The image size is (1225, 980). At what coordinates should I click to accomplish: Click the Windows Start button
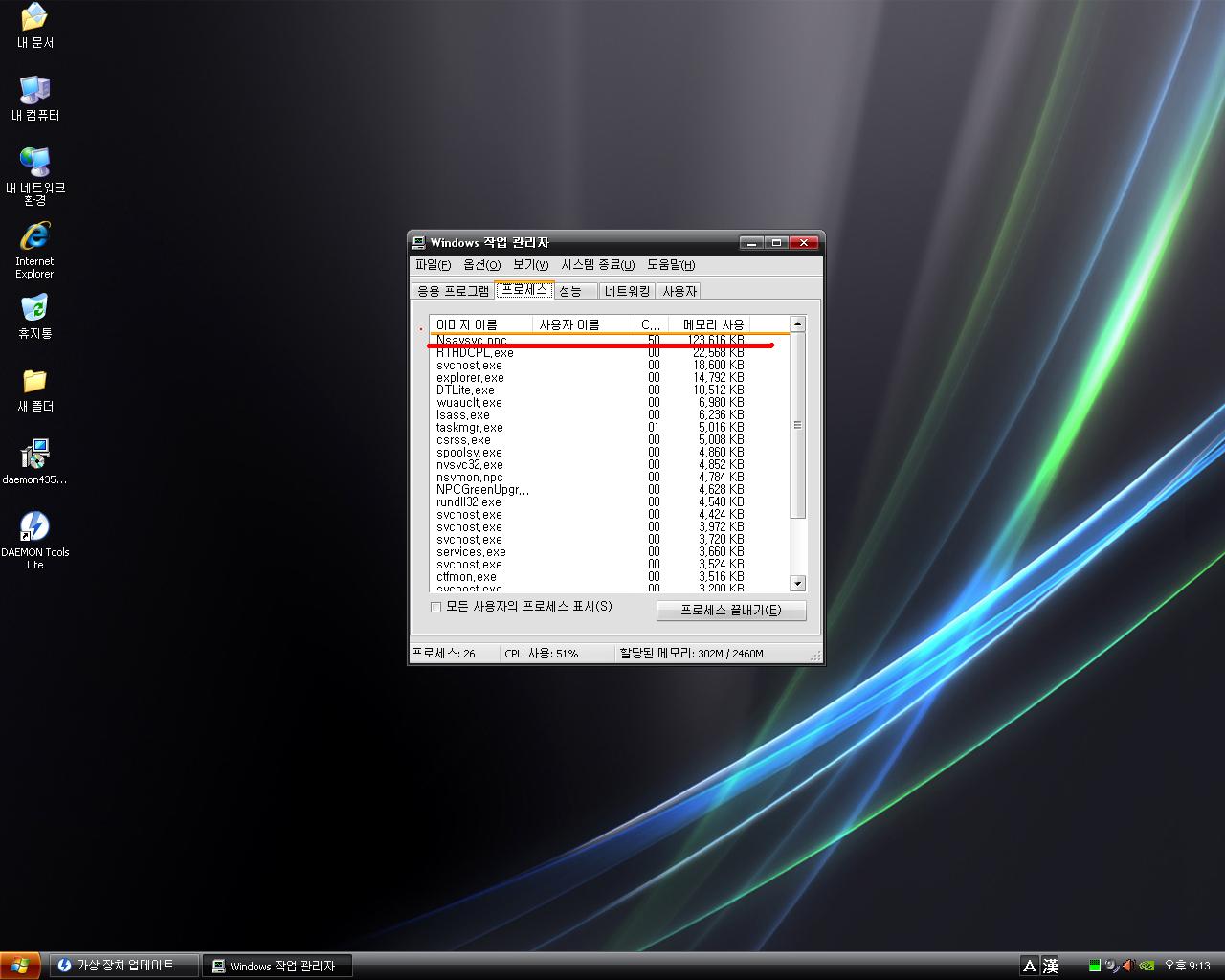20,966
